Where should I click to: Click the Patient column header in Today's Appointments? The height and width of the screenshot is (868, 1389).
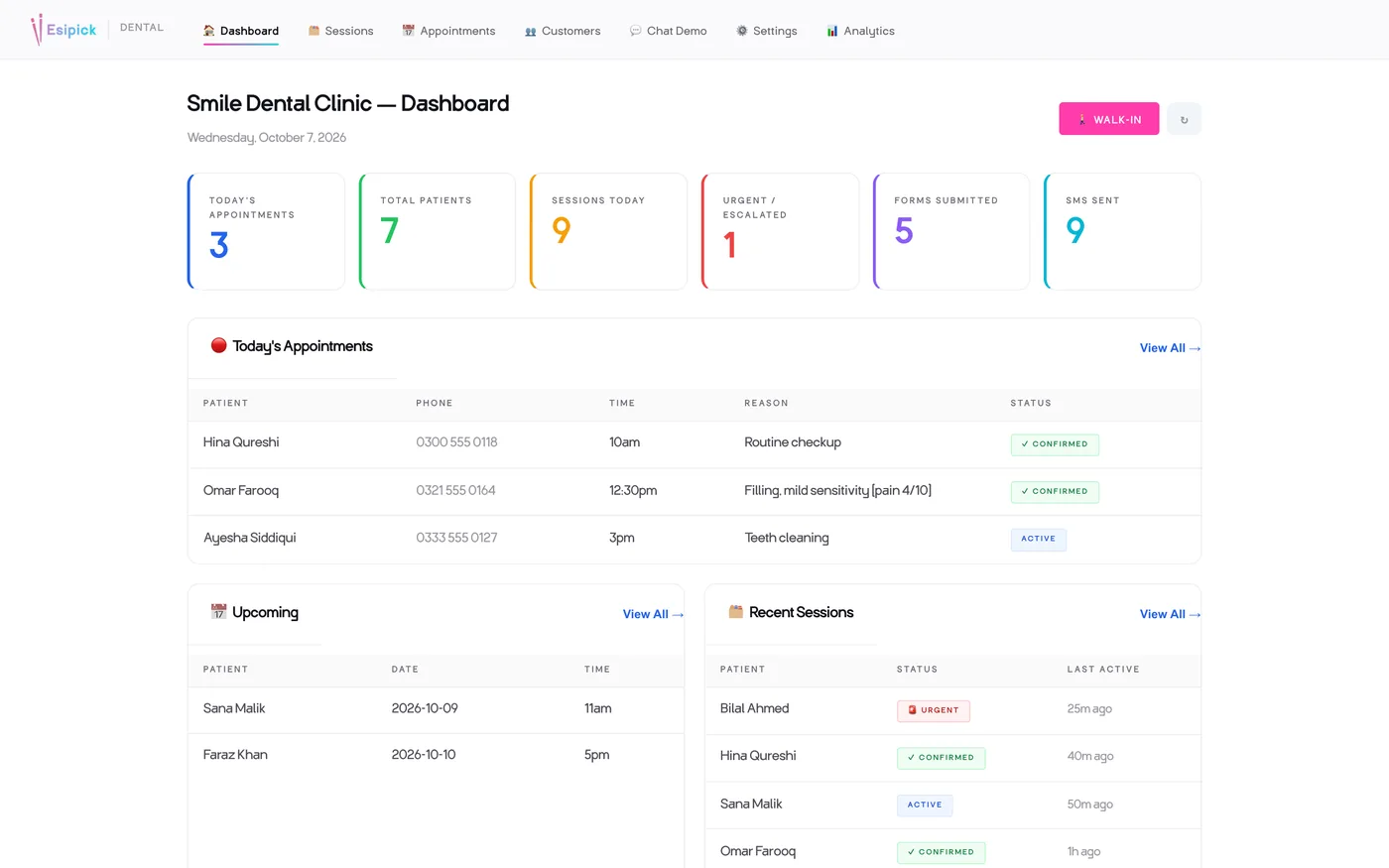tap(226, 404)
